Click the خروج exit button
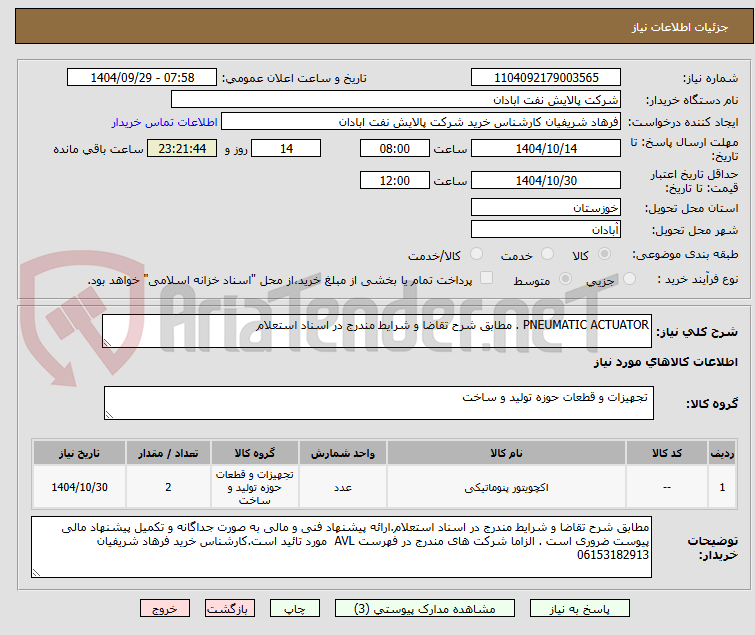 pyautogui.click(x=165, y=609)
